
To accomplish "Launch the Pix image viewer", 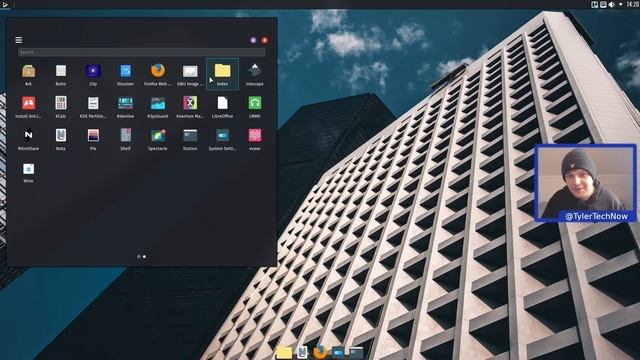I will pyautogui.click(x=93, y=139).
